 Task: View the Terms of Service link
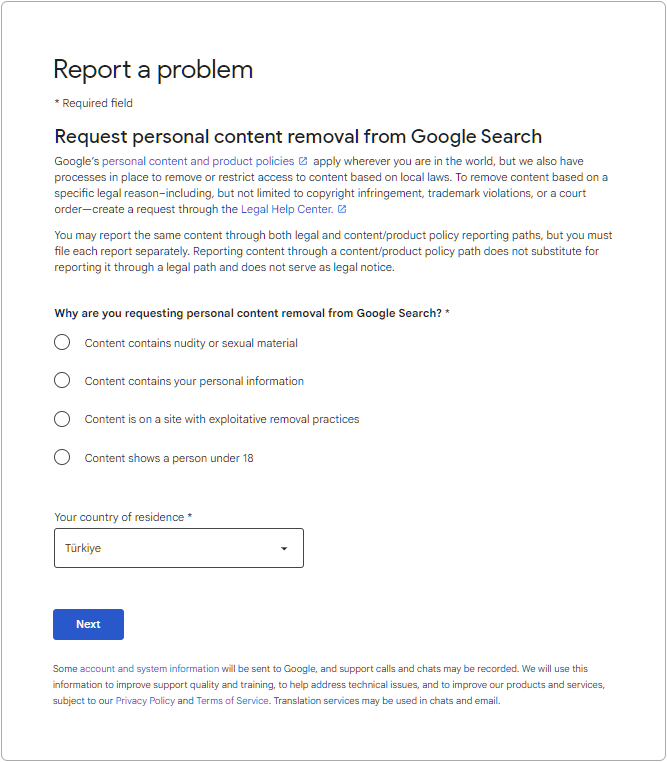tap(232, 701)
